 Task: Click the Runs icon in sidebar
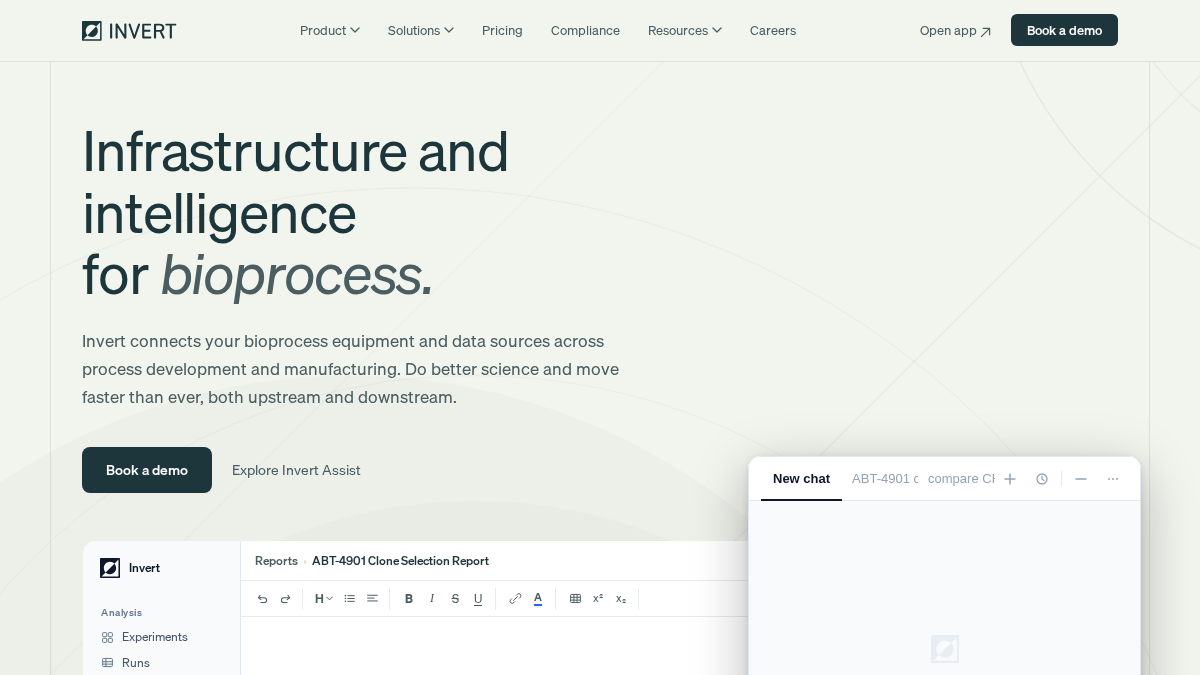point(107,663)
